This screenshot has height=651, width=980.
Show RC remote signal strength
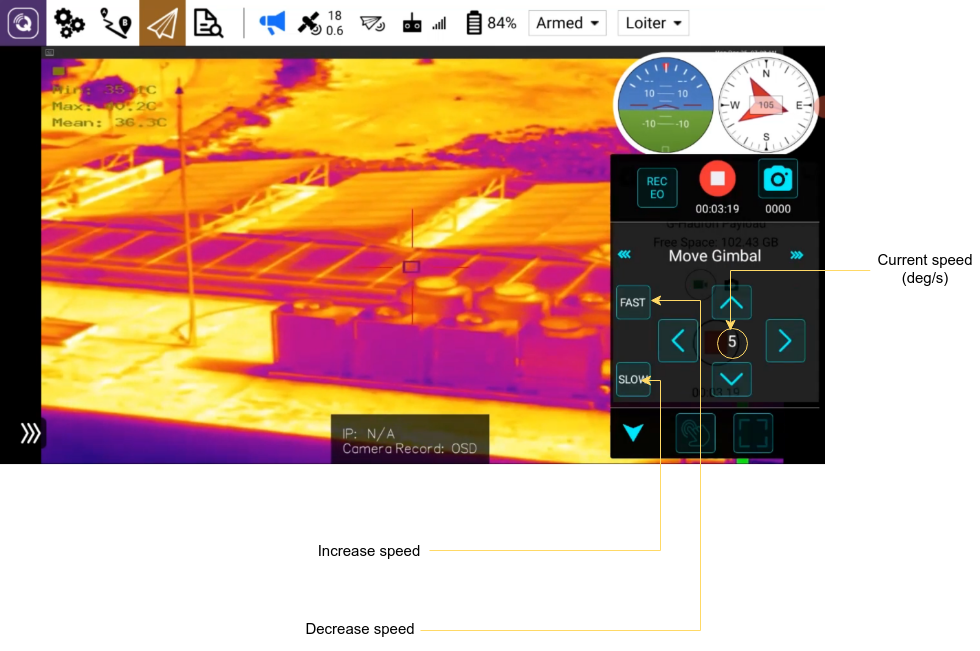pyautogui.click(x=423, y=23)
